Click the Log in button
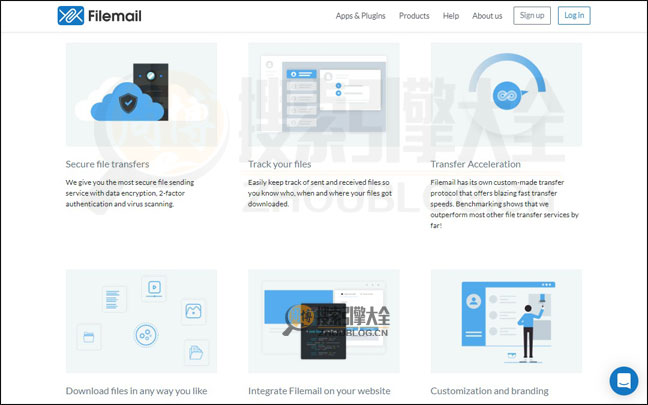 [x=574, y=16]
